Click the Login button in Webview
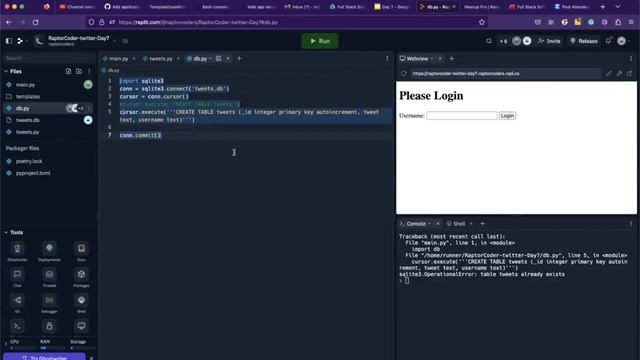This screenshot has height=360, width=640. point(507,116)
